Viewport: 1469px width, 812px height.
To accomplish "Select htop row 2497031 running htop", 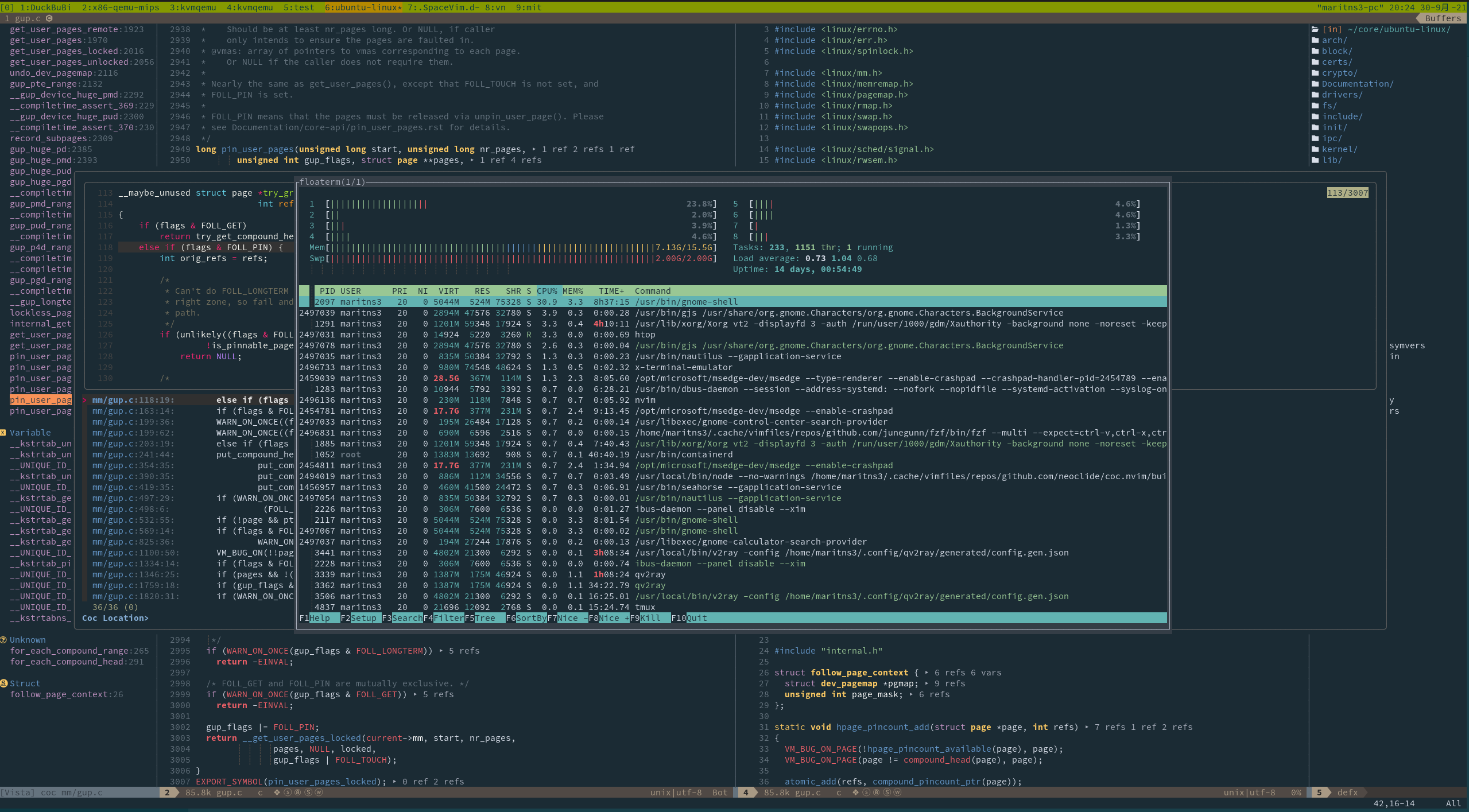I will [733, 335].
